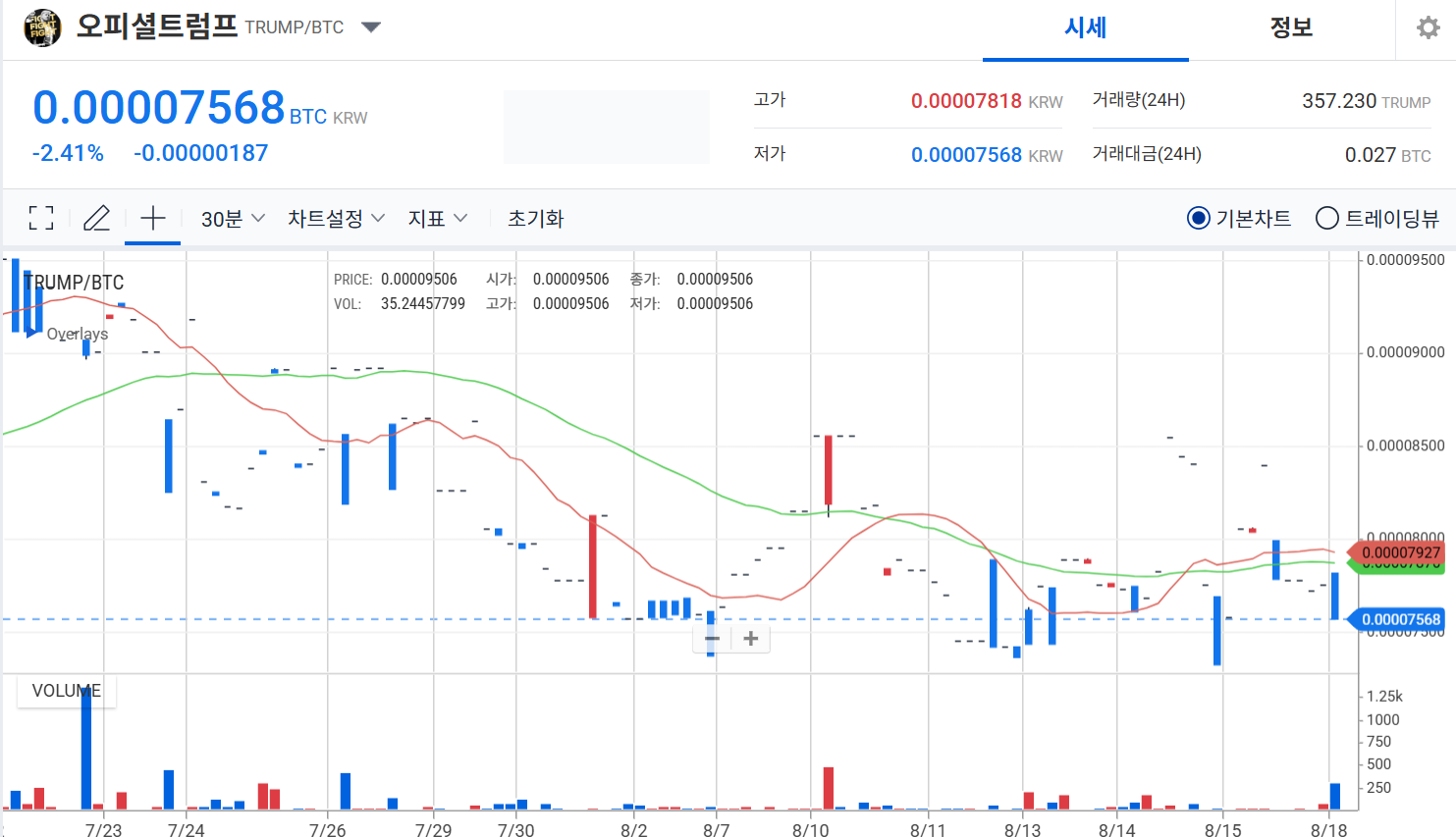1456x837 pixels.
Task: Click the 0.00009000 price axis label
Action: click(1405, 352)
